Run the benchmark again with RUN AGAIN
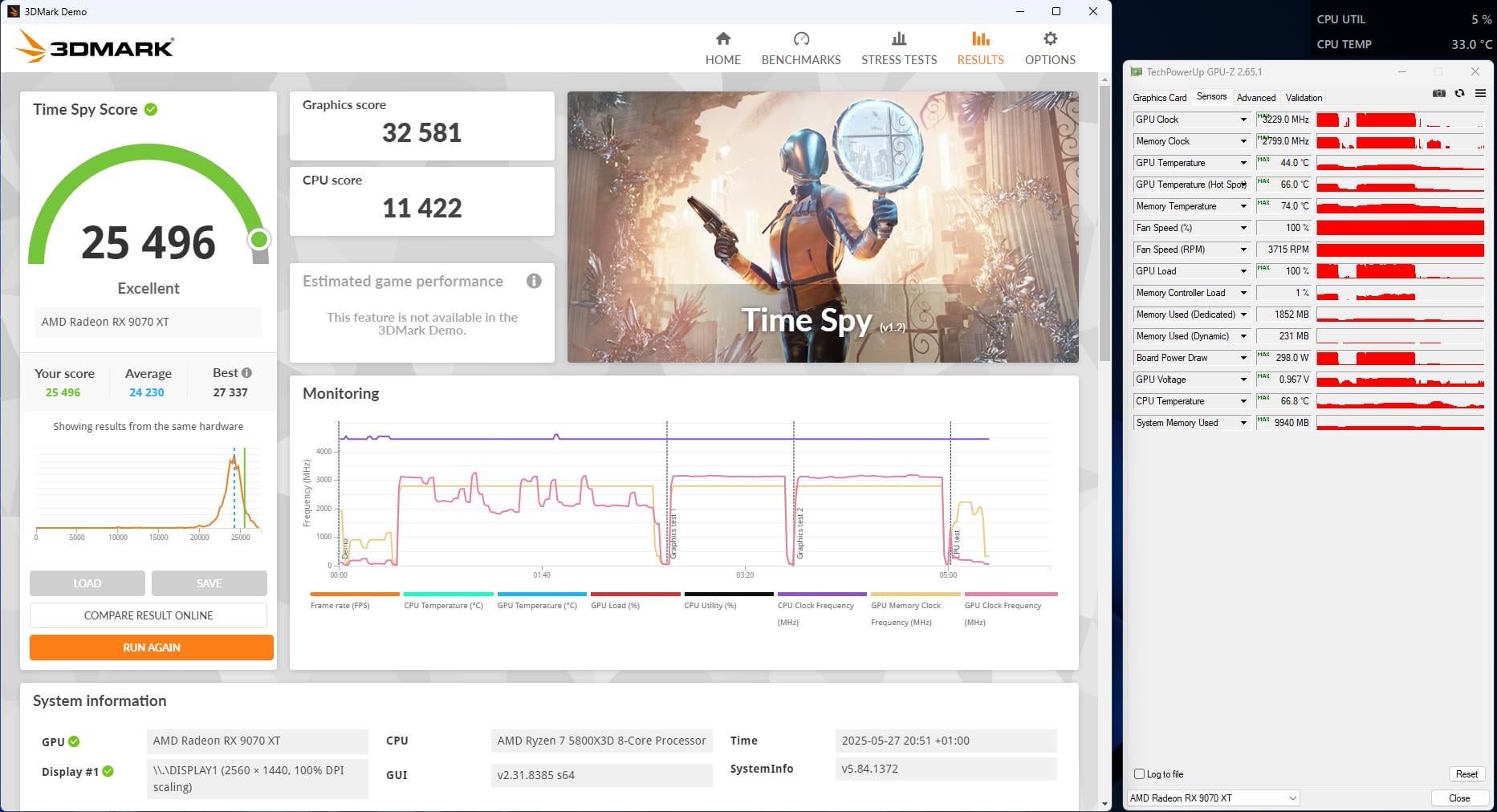1497x812 pixels. pos(152,648)
